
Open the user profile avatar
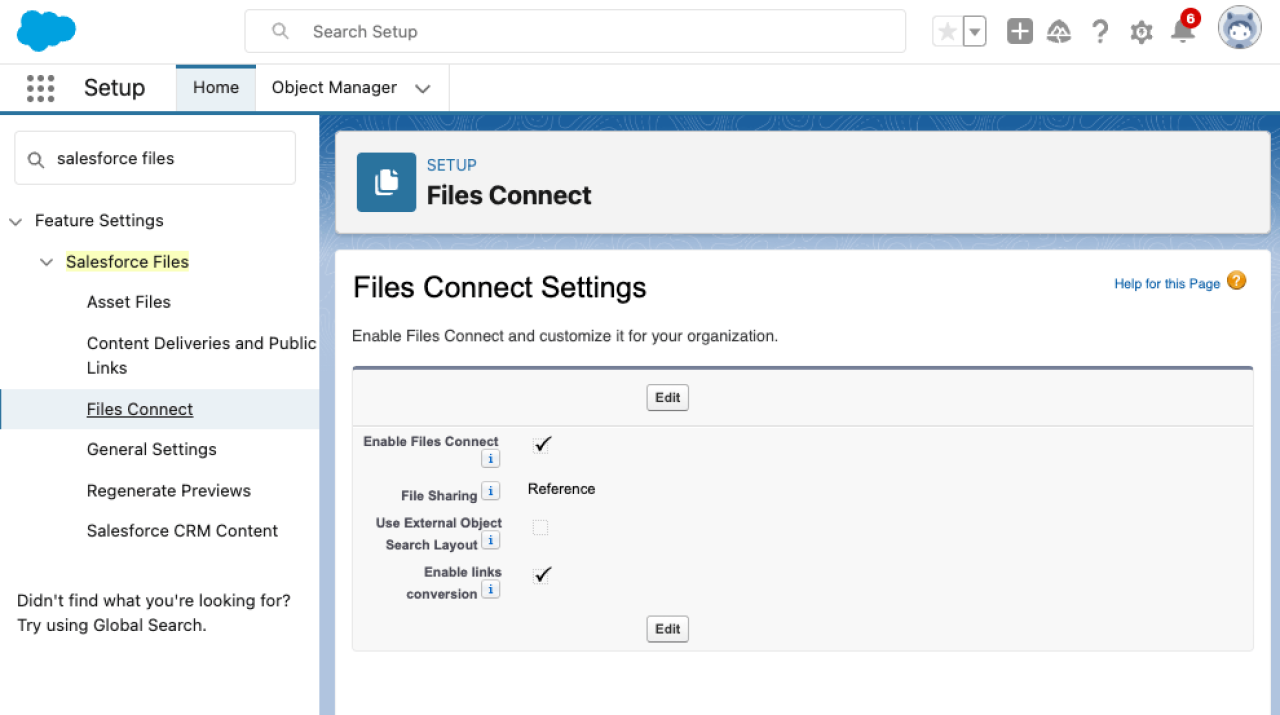click(x=1239, y=28)
